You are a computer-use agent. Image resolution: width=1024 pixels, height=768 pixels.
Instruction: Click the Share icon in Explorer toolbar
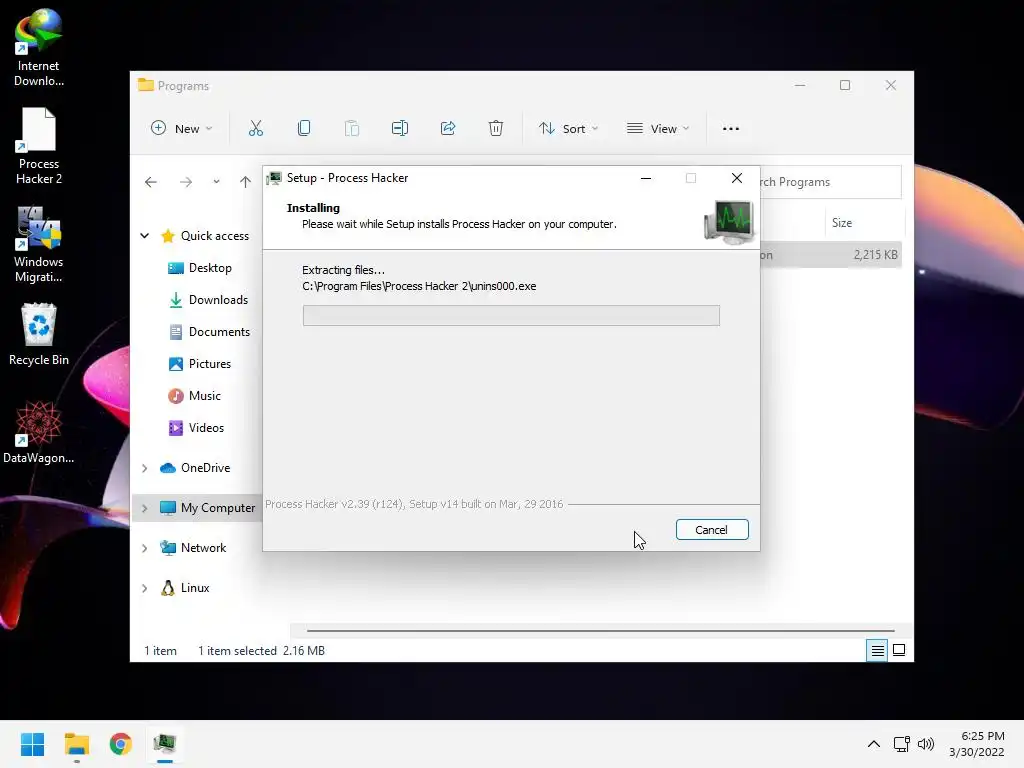pyautogui.click(x=448, y=128)
